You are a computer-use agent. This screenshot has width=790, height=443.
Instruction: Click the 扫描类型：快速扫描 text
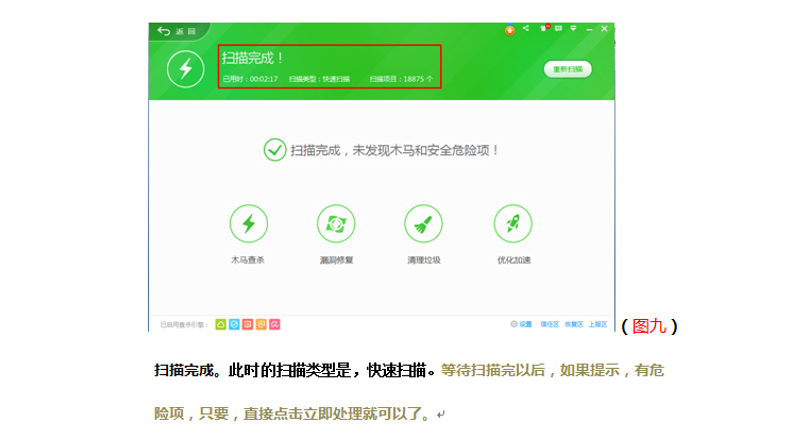coord(319,79)
